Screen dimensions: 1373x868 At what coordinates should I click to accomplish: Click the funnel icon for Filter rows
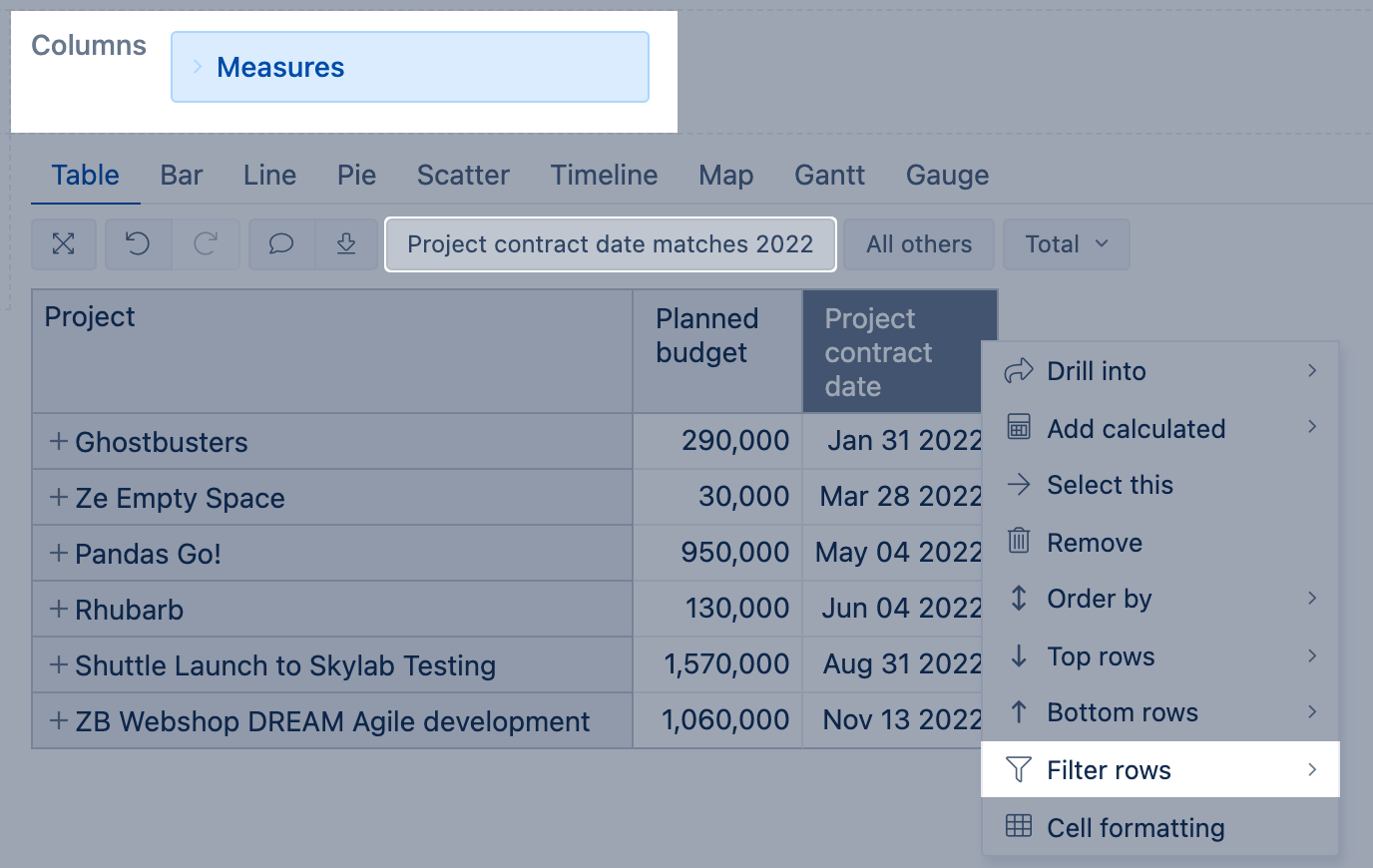click(1018, 769)
